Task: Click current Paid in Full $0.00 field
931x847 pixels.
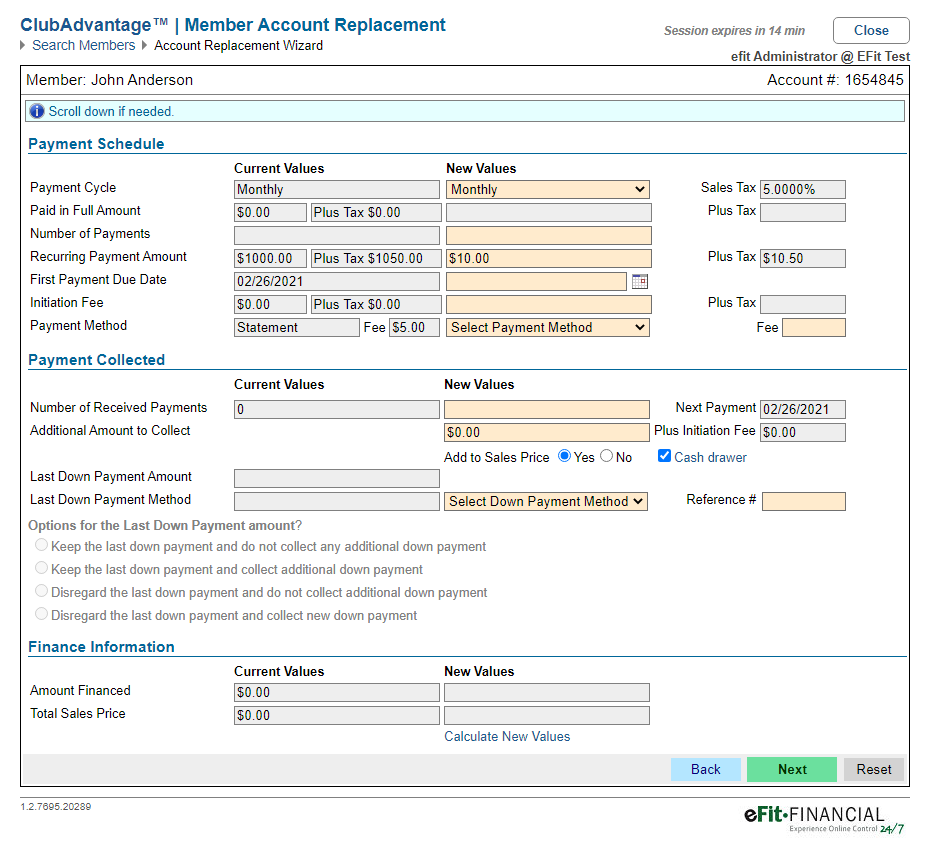Action: (x=270, y=212)
